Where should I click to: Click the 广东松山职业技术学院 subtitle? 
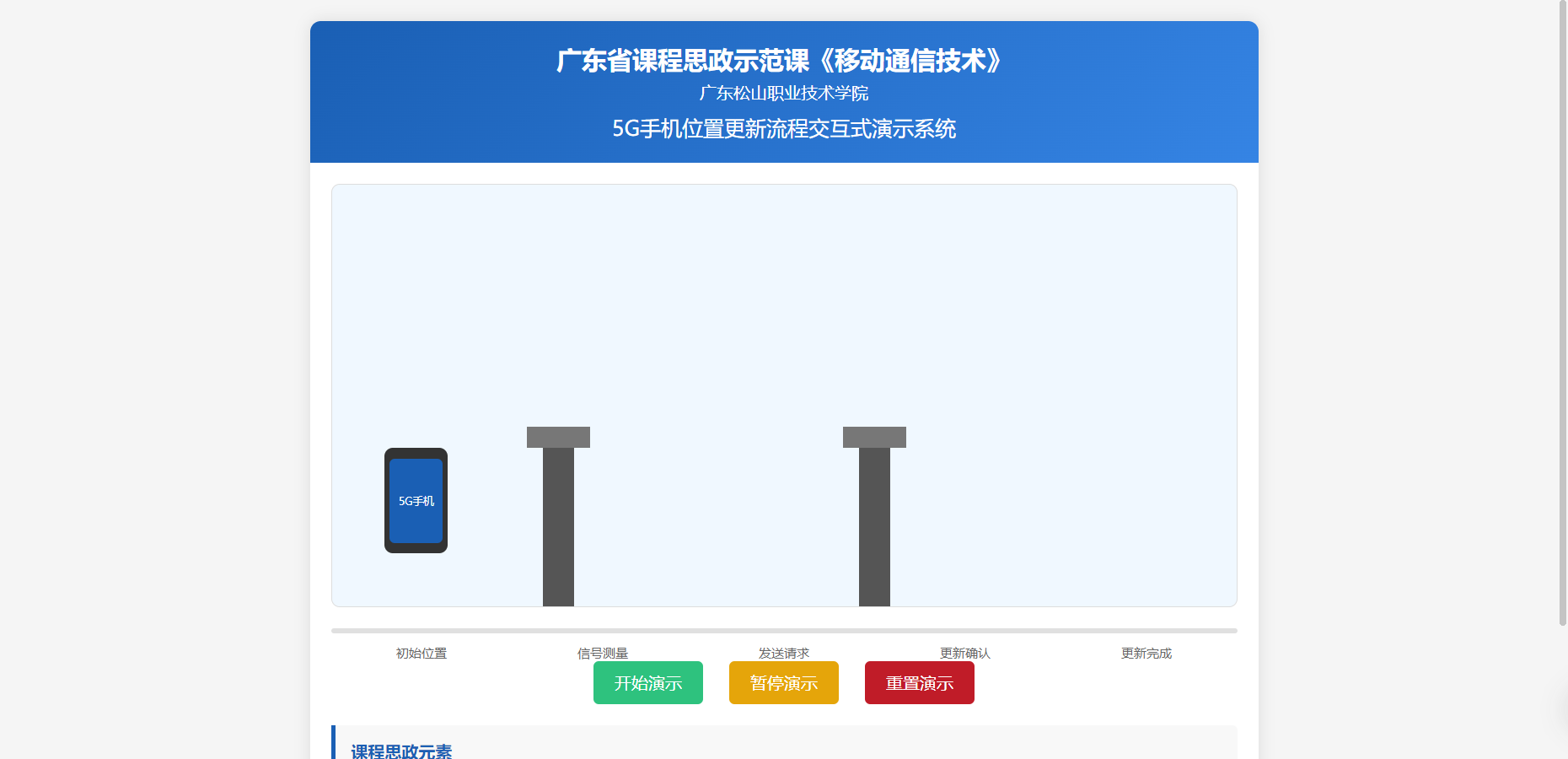pyautogui.click(x=784, y=94)
